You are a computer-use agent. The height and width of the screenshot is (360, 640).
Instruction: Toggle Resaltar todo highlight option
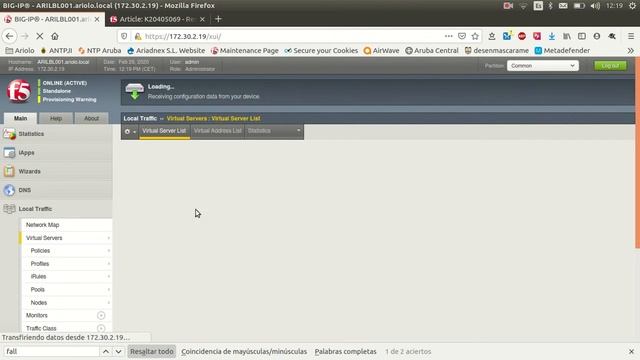click(152, 351)
